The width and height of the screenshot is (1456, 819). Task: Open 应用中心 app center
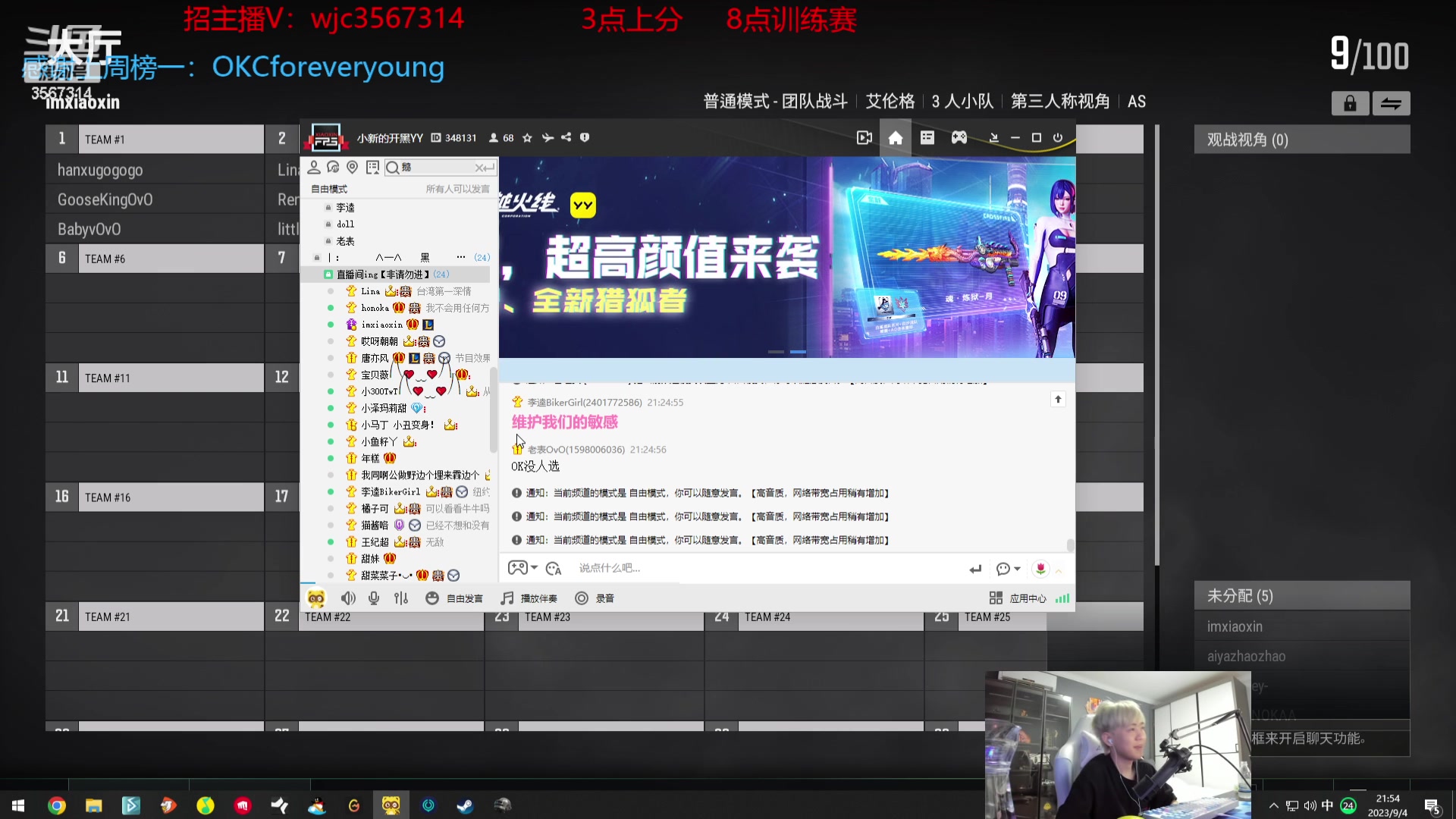pyautogui.click(x=1018, y=598)
